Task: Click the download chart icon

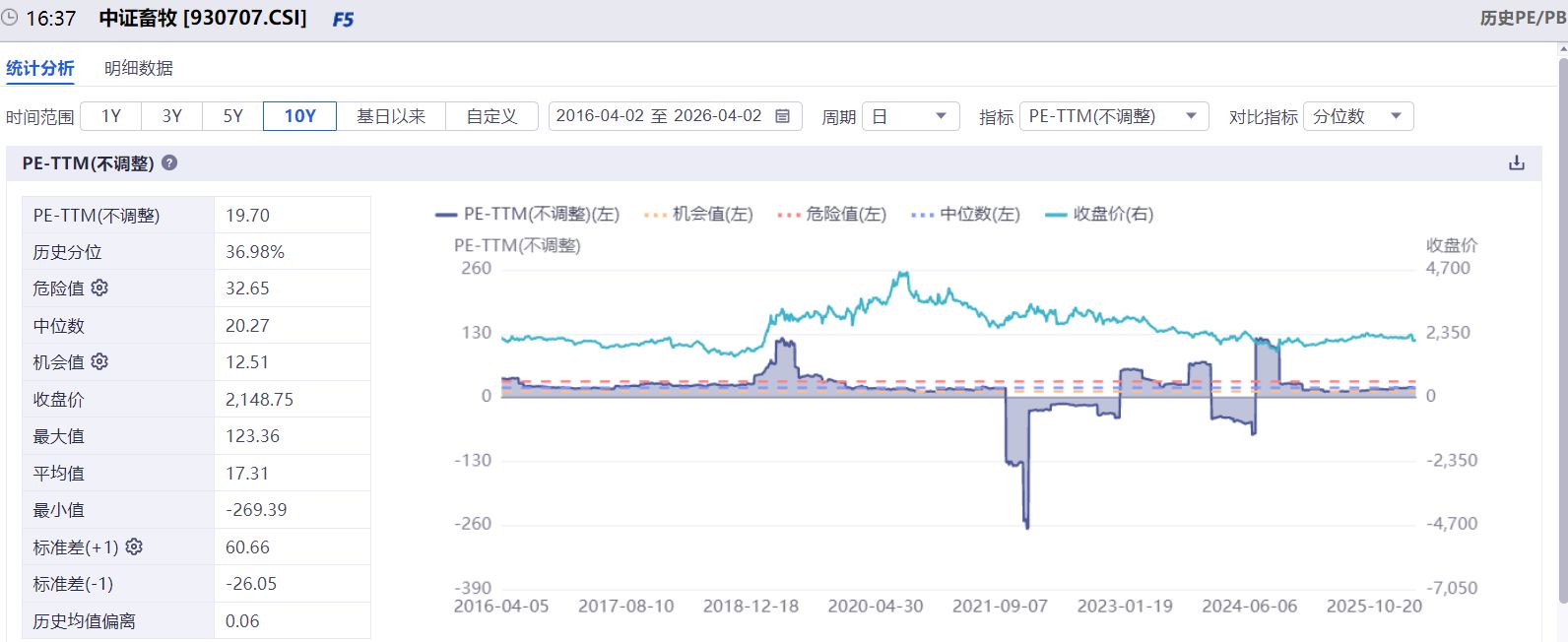Action: coord(1516,163)
